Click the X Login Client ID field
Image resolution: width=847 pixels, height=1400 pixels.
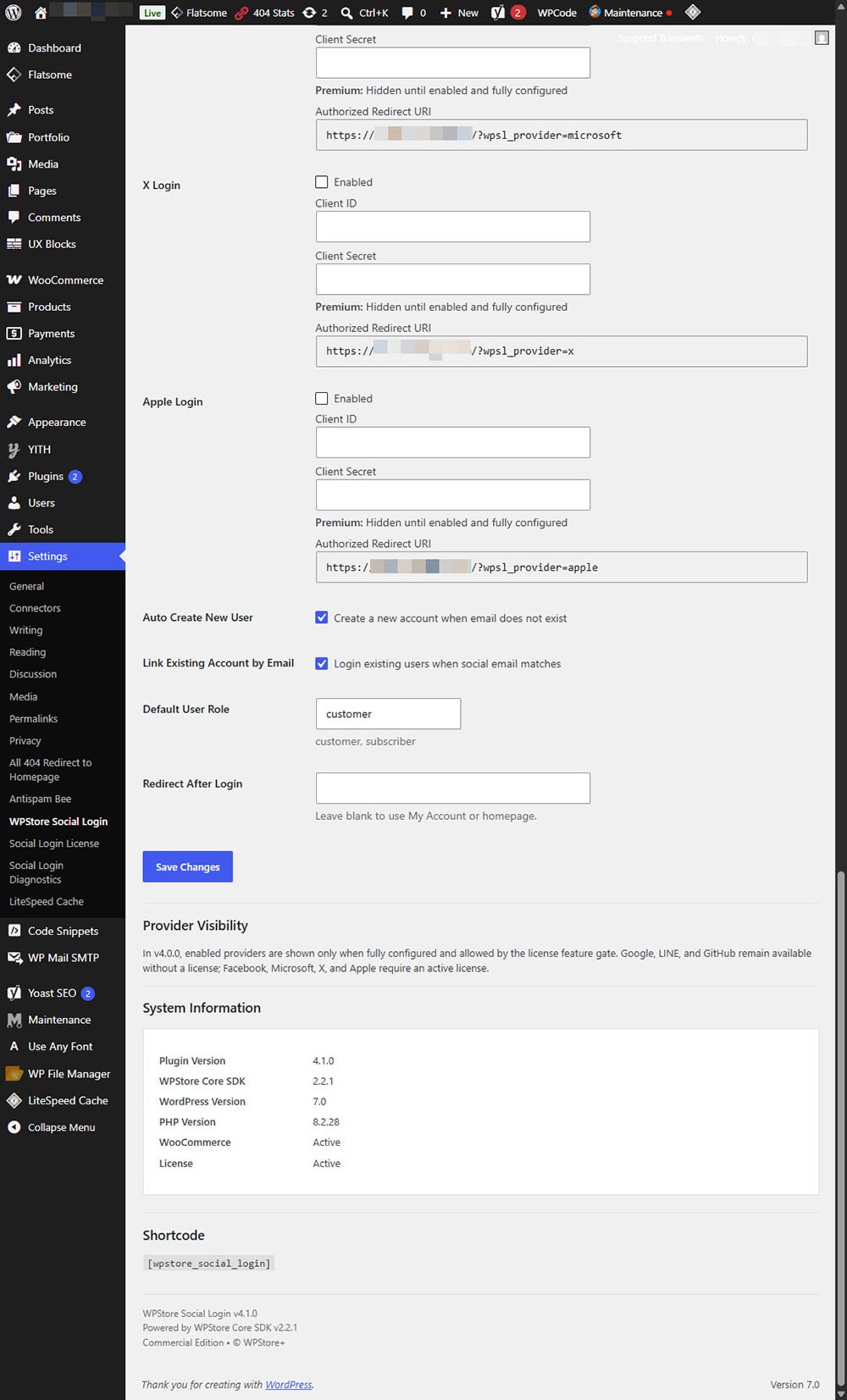pos(453,227)
